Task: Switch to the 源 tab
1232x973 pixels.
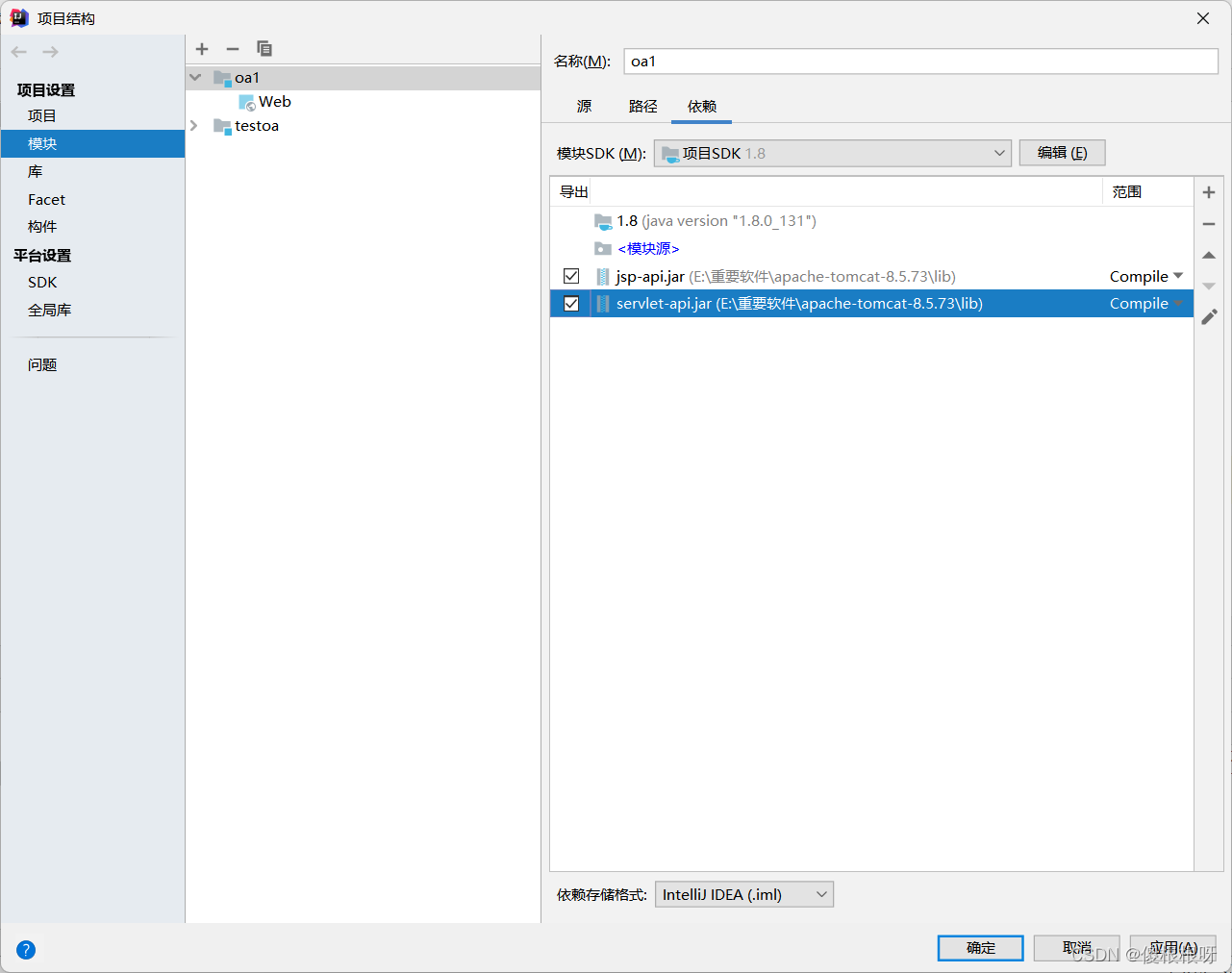Action: (x=585, y=107)
